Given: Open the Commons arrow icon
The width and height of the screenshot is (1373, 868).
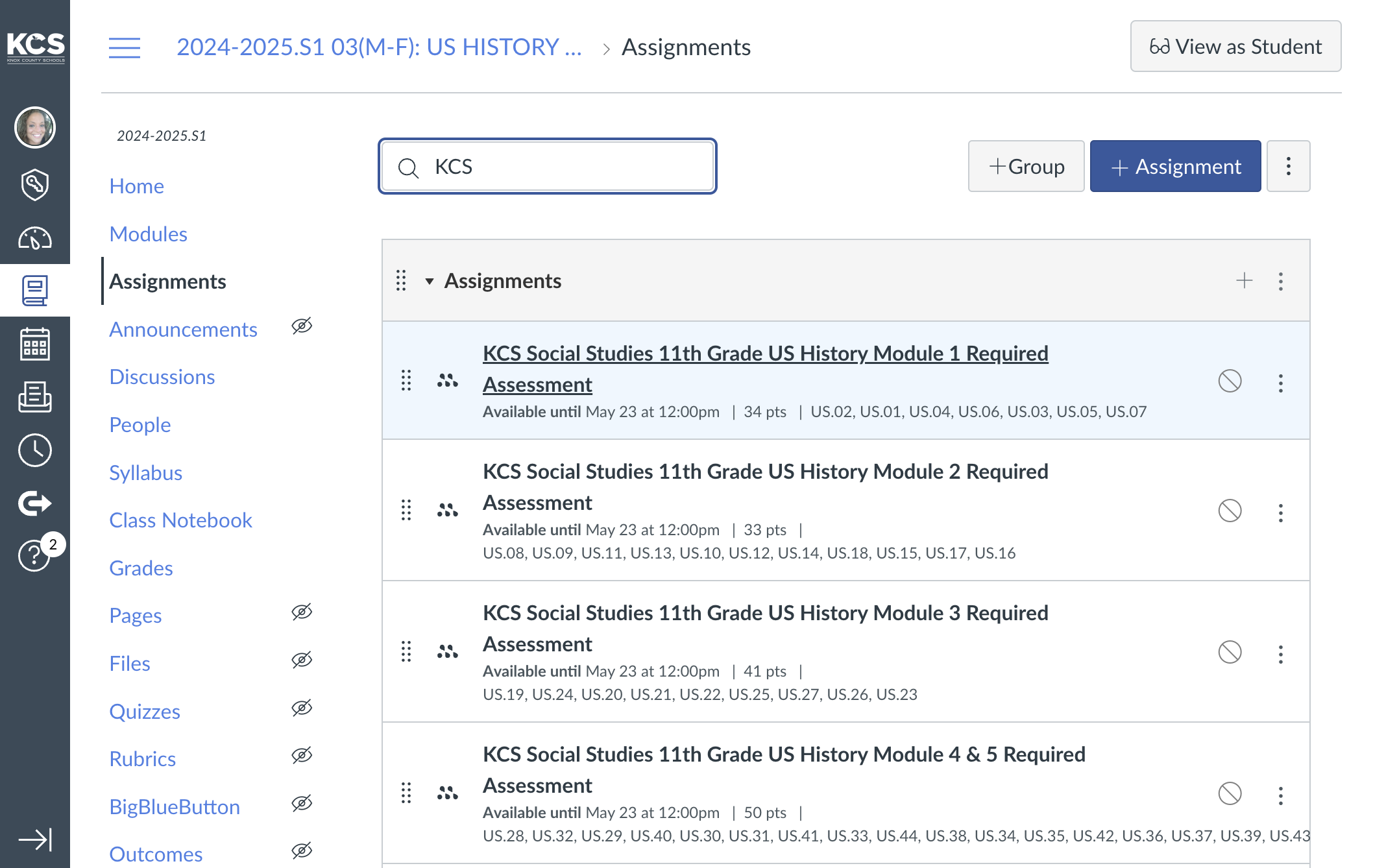Looking at the screenshot, I should point(35,503).
